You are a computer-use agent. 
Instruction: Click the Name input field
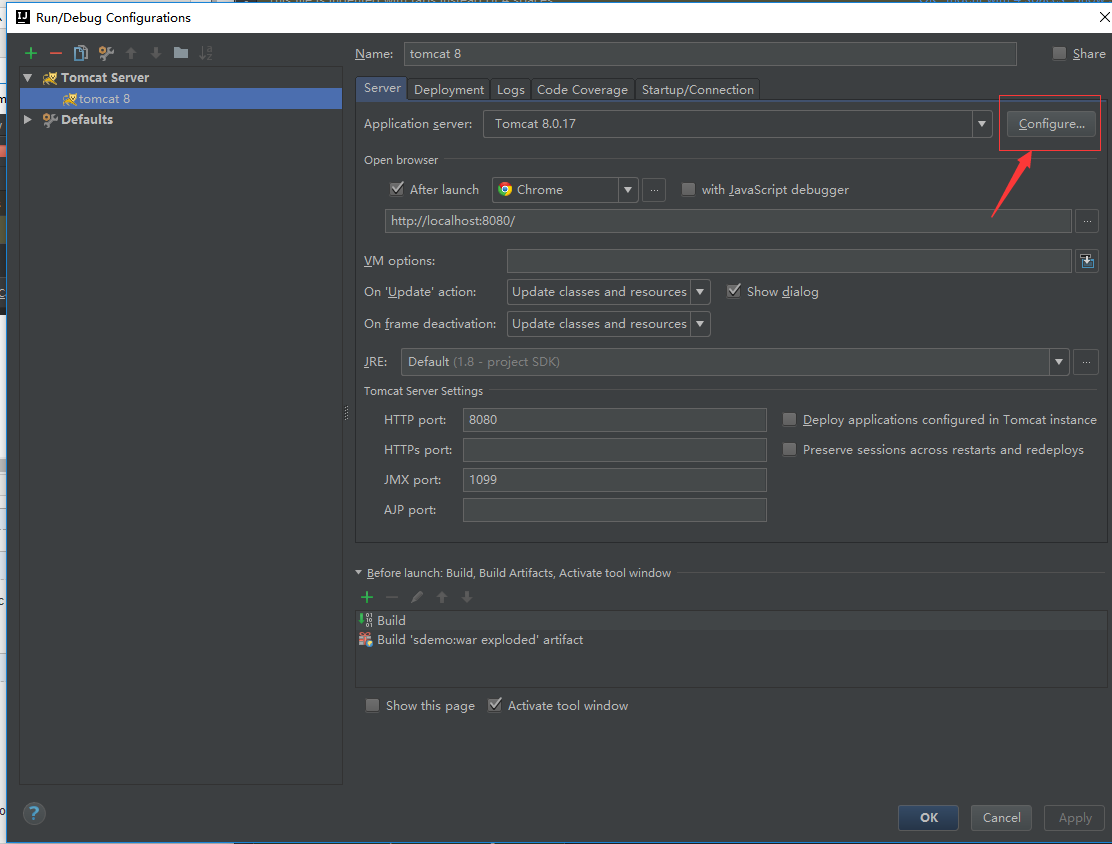point(710,54)
